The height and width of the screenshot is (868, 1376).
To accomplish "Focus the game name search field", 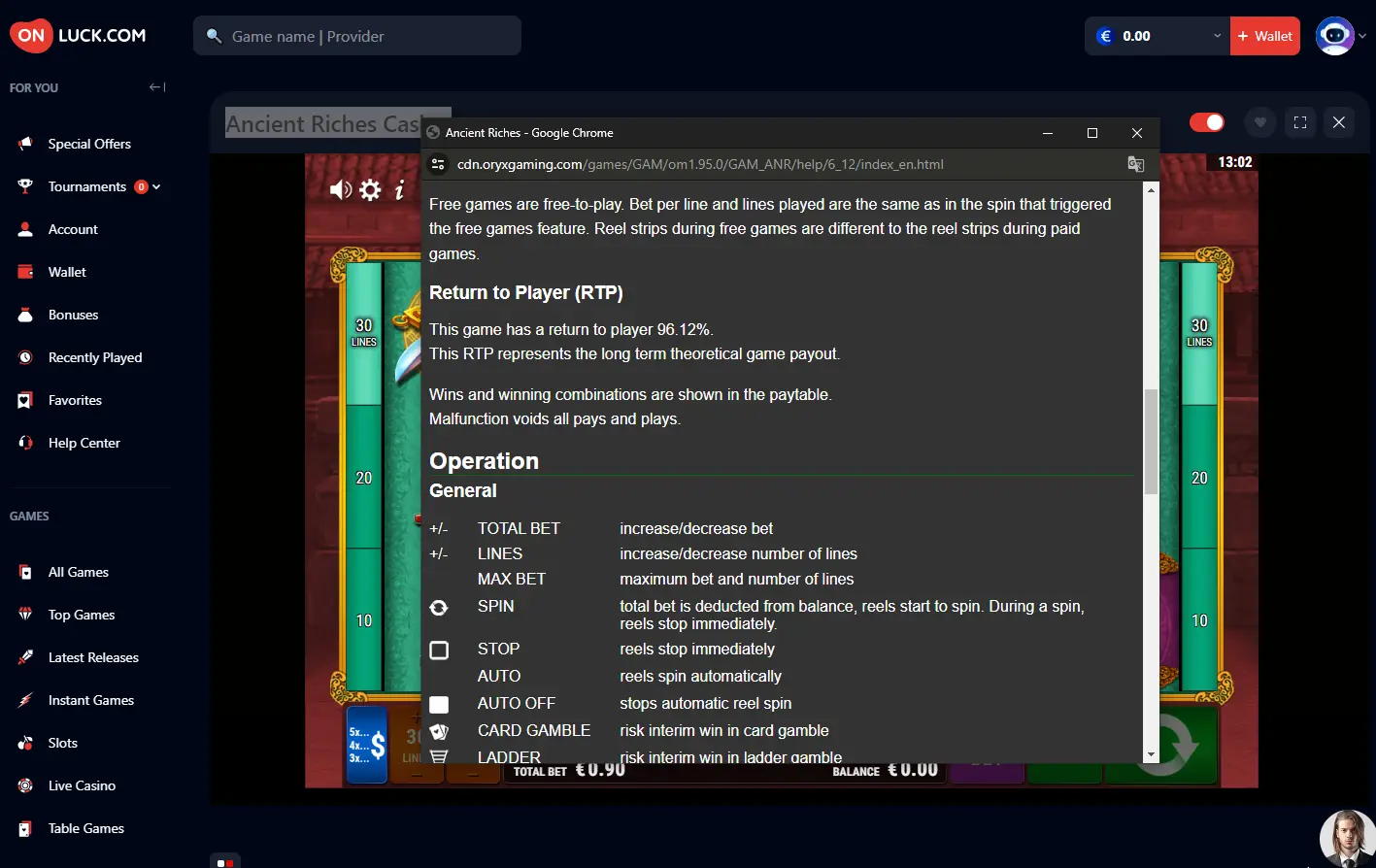I will [357, 36].
